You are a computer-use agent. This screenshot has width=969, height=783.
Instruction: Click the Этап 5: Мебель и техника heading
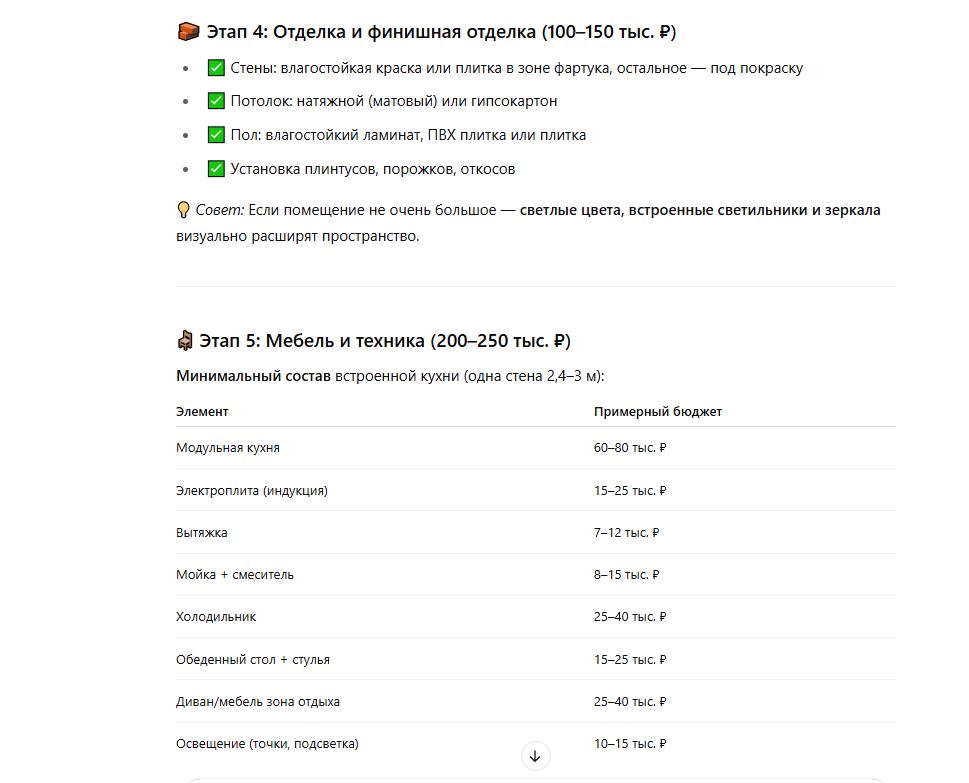(384, 341)
